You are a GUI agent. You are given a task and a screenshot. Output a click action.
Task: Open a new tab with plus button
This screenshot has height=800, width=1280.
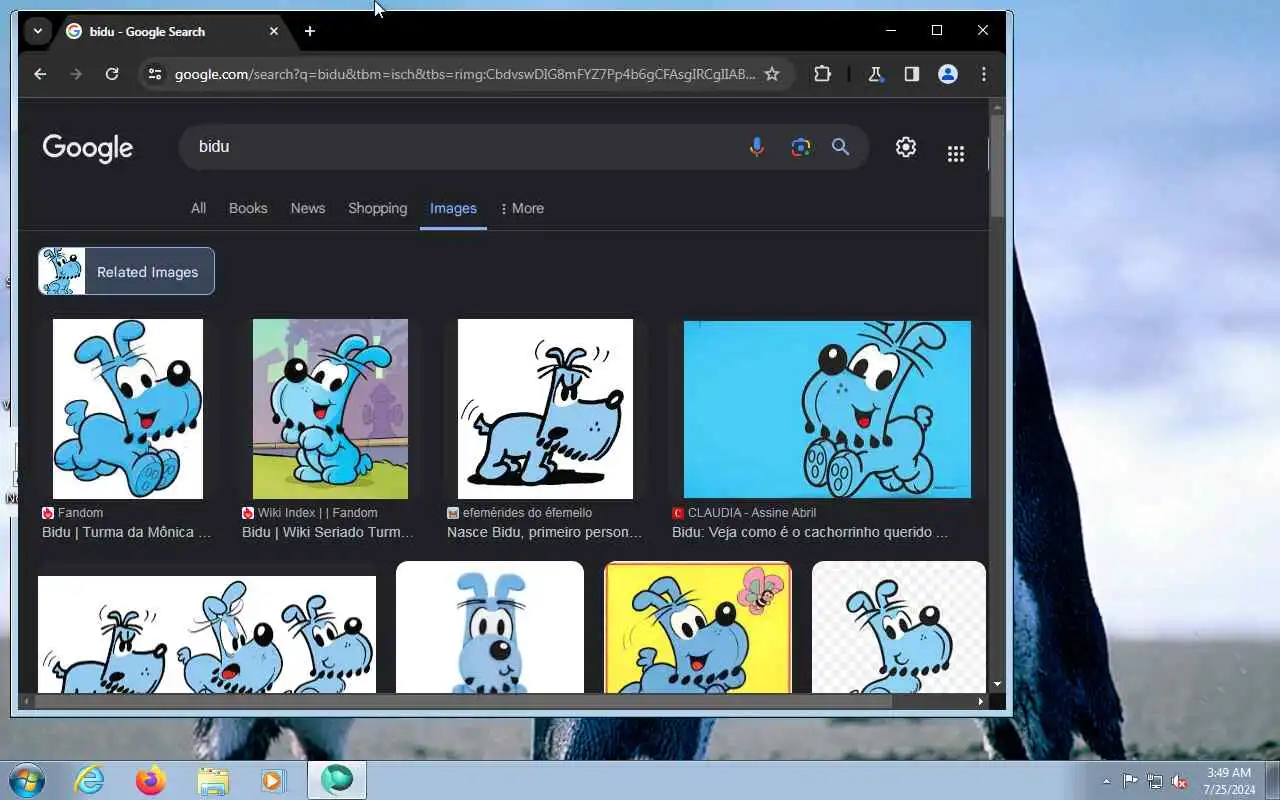[310, 31]
